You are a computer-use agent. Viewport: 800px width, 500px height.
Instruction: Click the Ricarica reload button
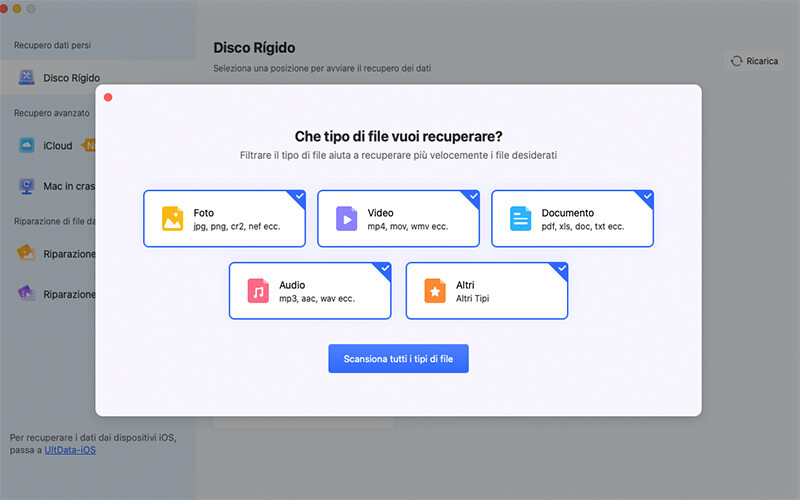point(754,61)
